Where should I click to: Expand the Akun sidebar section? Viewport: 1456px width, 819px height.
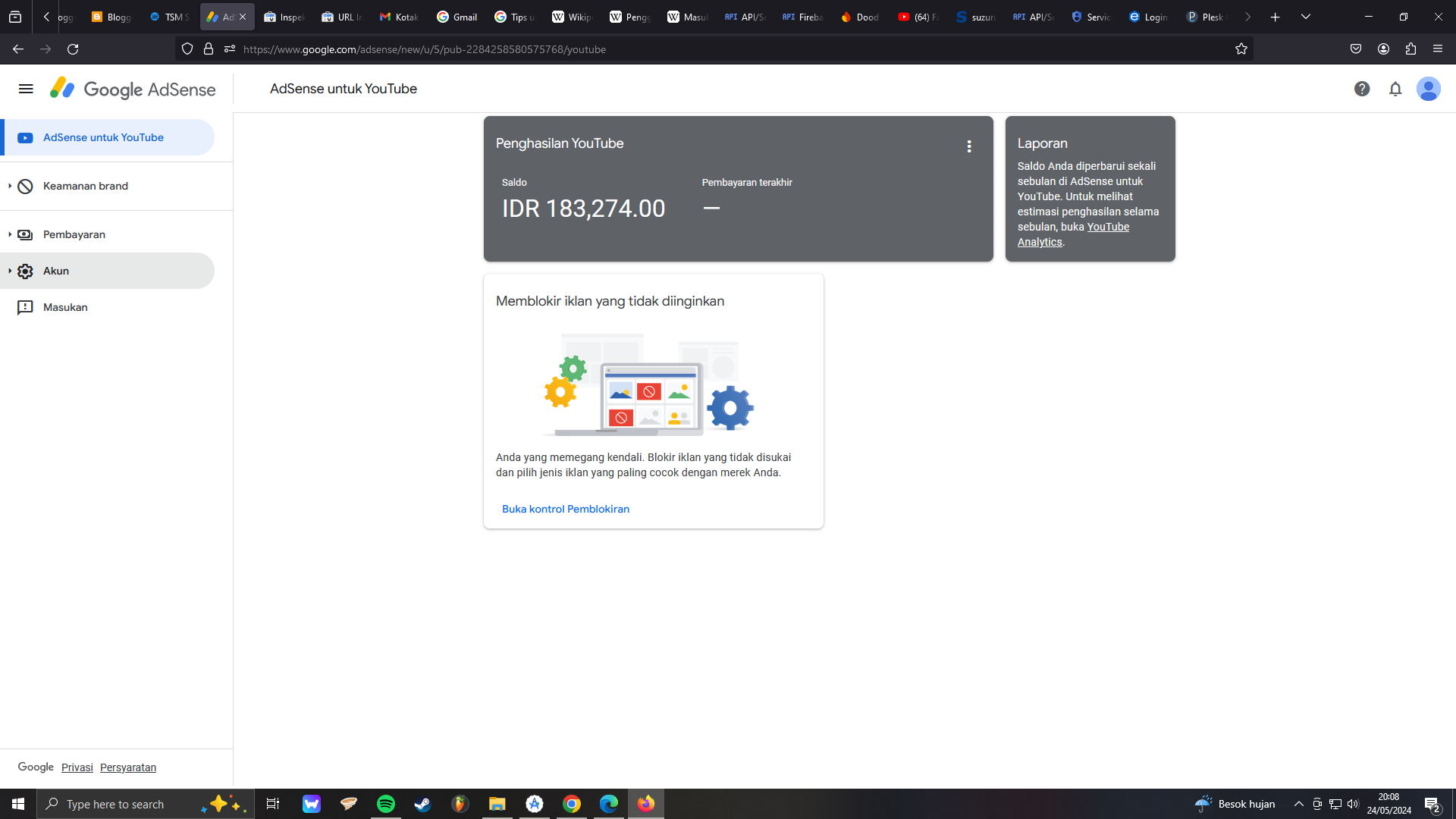pyautogui.click(x=55, y=271)
